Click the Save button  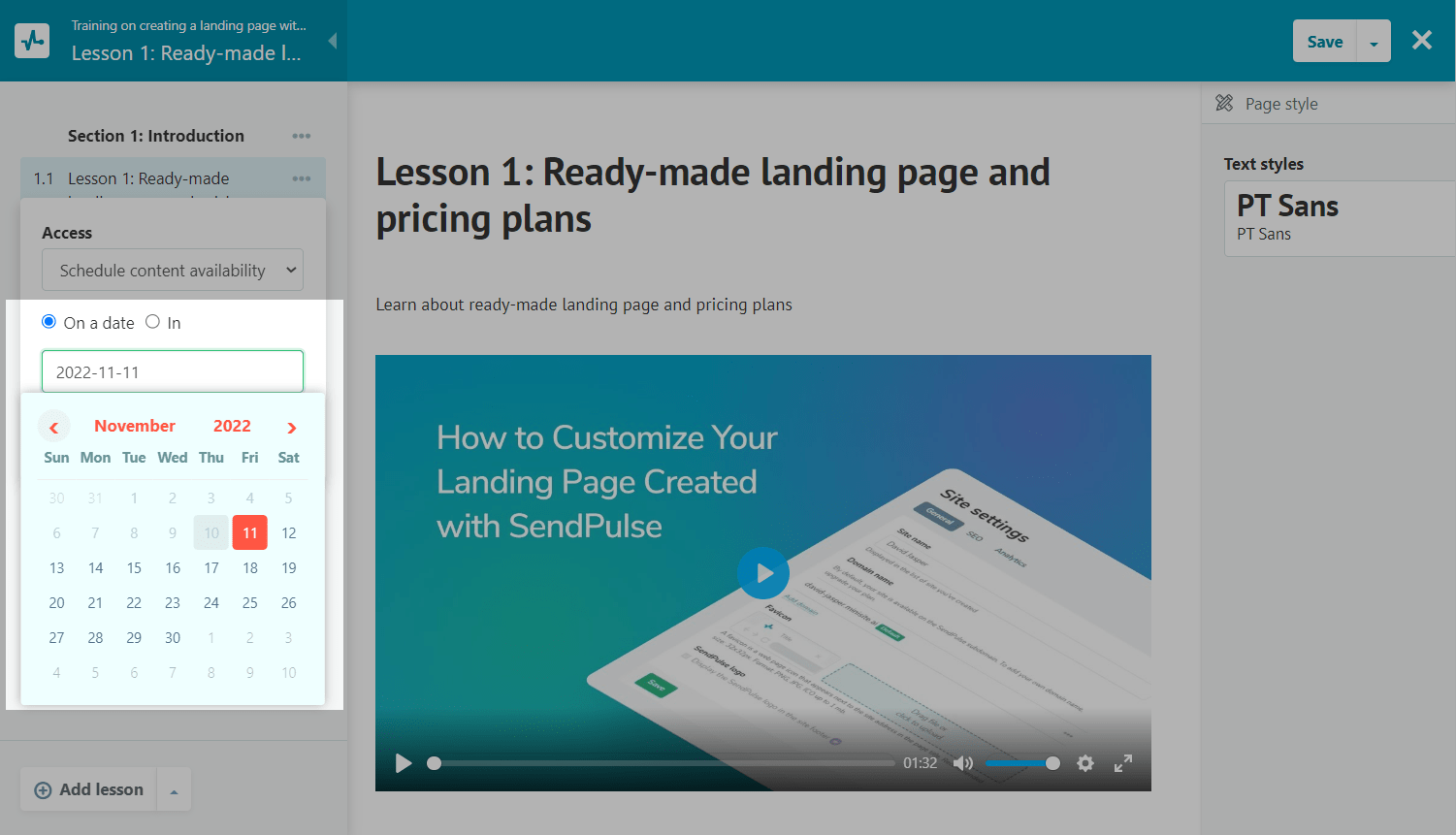tap(1324, 42)
